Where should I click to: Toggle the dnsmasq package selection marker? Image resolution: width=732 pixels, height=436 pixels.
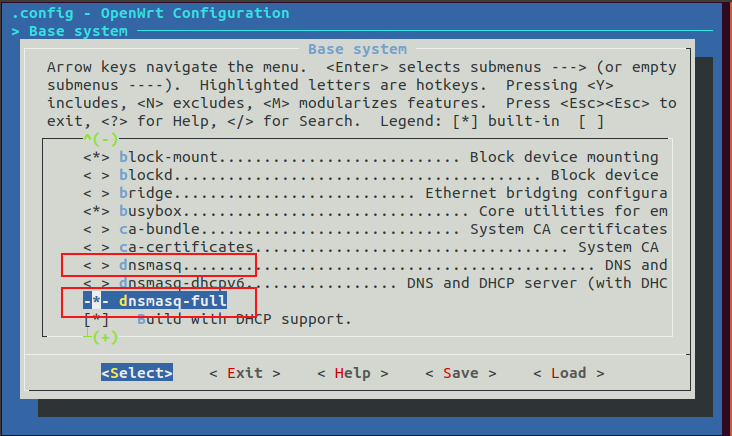[96, 265]
